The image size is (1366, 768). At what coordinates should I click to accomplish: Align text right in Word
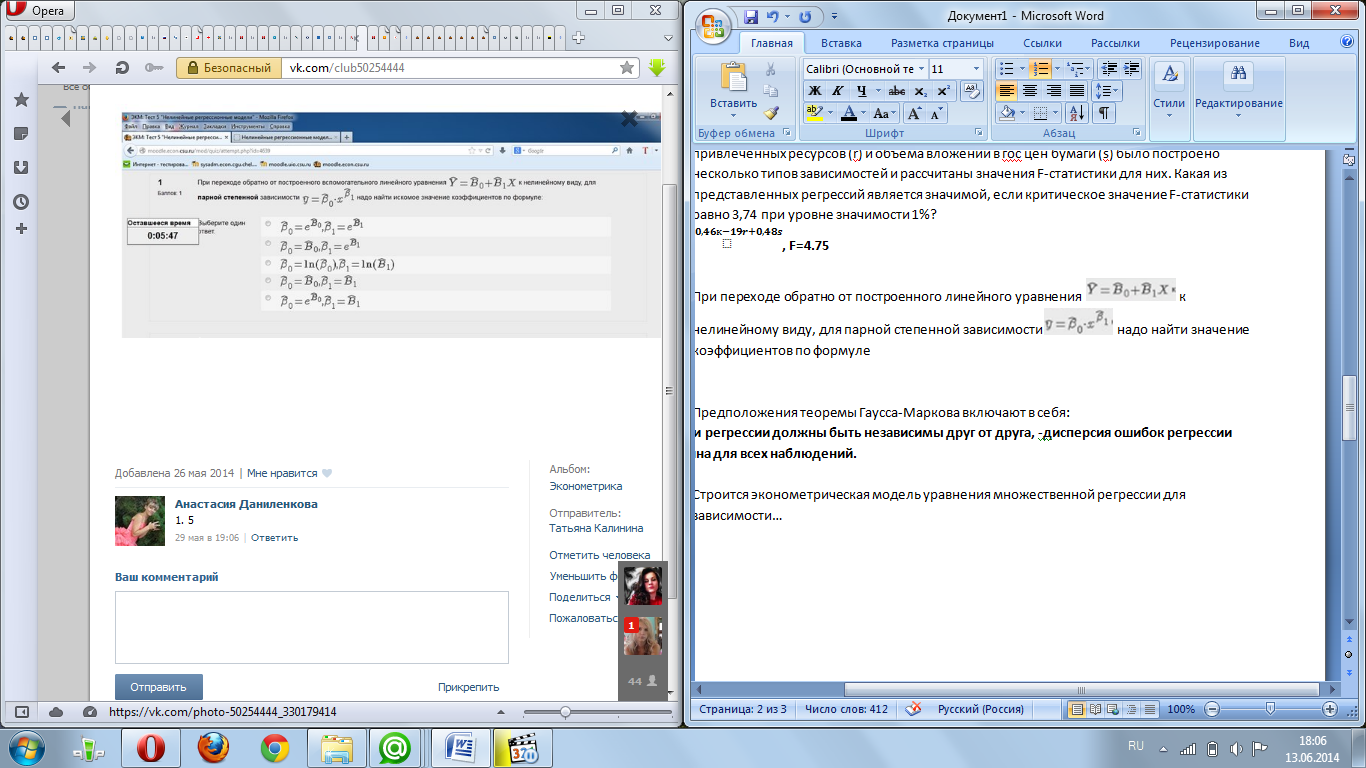[x=1053, y=91]
